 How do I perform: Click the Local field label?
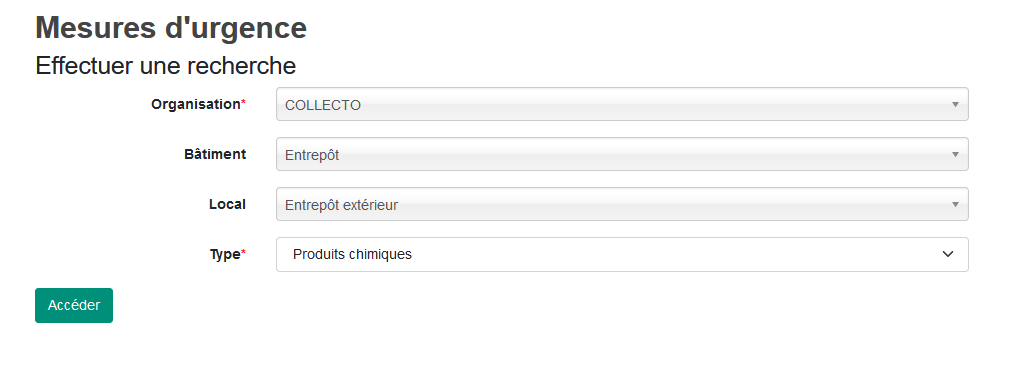click(x=227, y=204)
